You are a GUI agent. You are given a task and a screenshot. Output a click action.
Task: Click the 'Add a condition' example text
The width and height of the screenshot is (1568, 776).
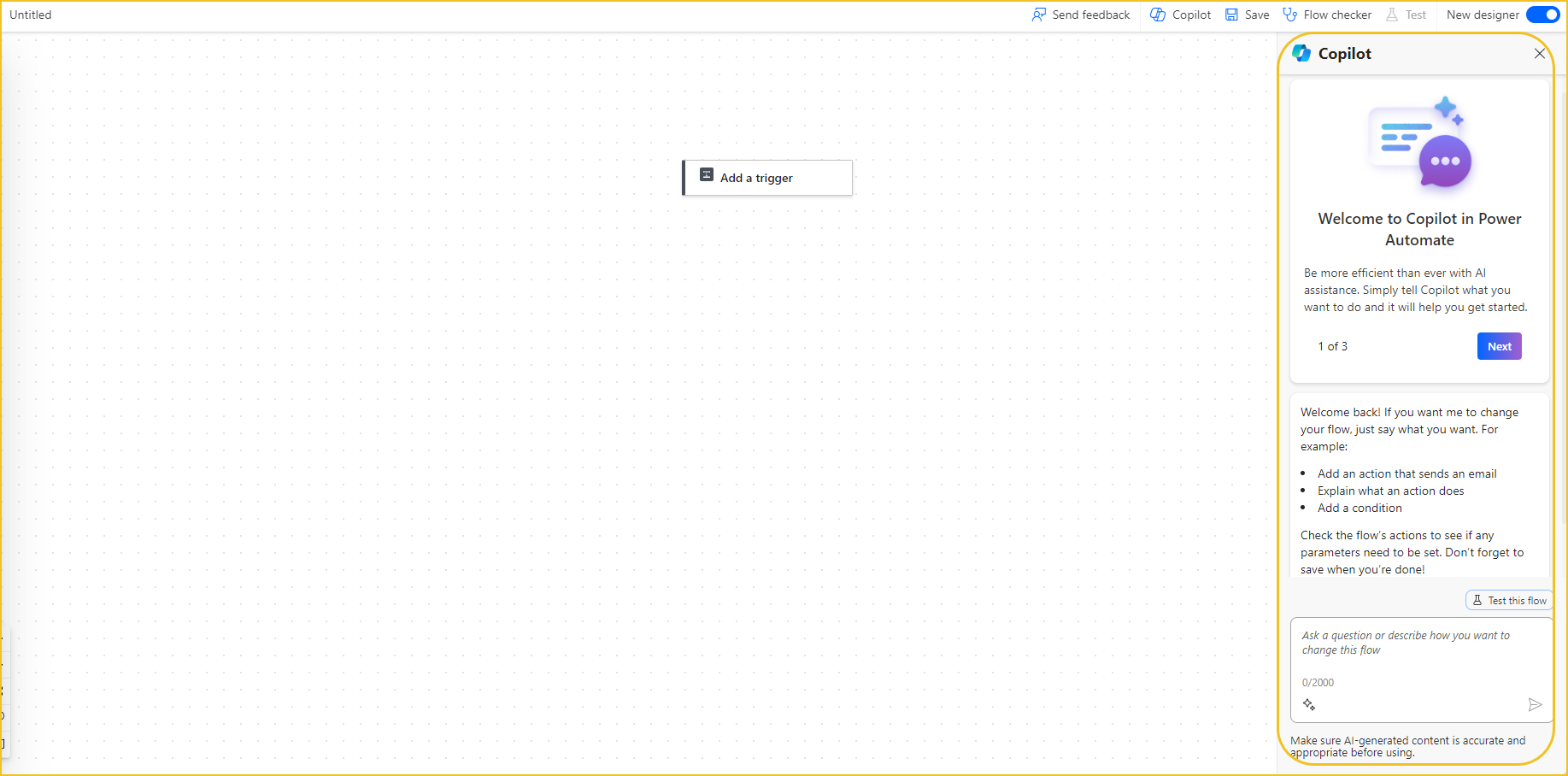(x=1360, y=508)
